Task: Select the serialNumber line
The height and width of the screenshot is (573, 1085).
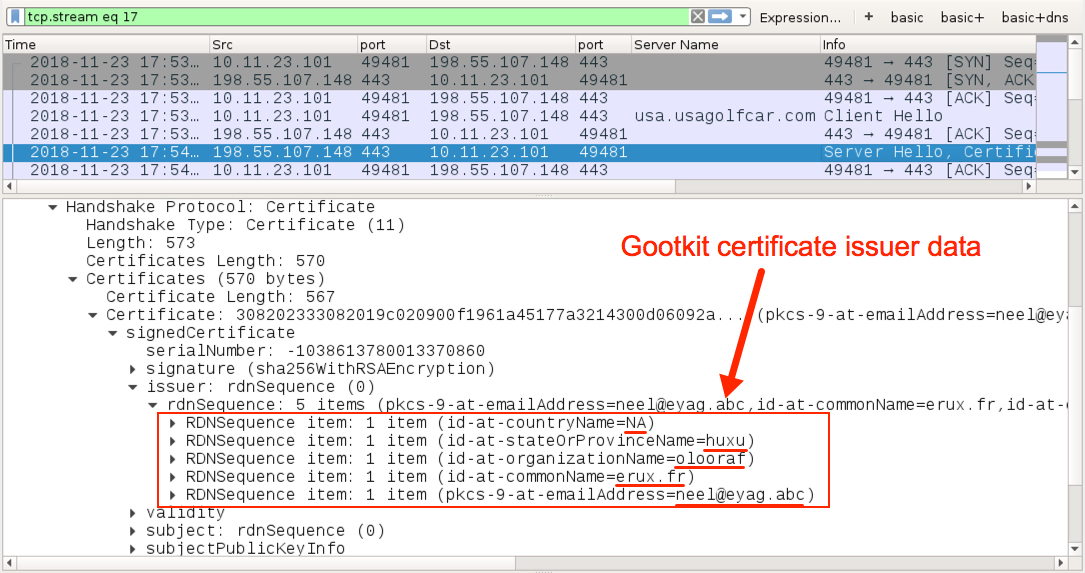Action: tap(316, 351)
